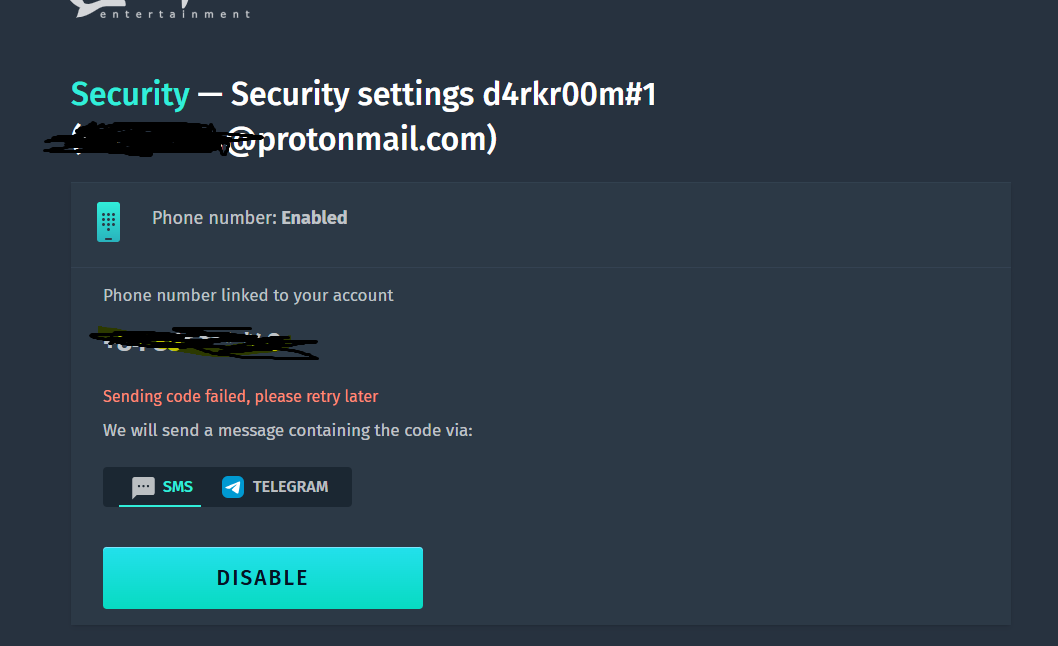Click "We will send a message" text

click(x=287, y=430)
